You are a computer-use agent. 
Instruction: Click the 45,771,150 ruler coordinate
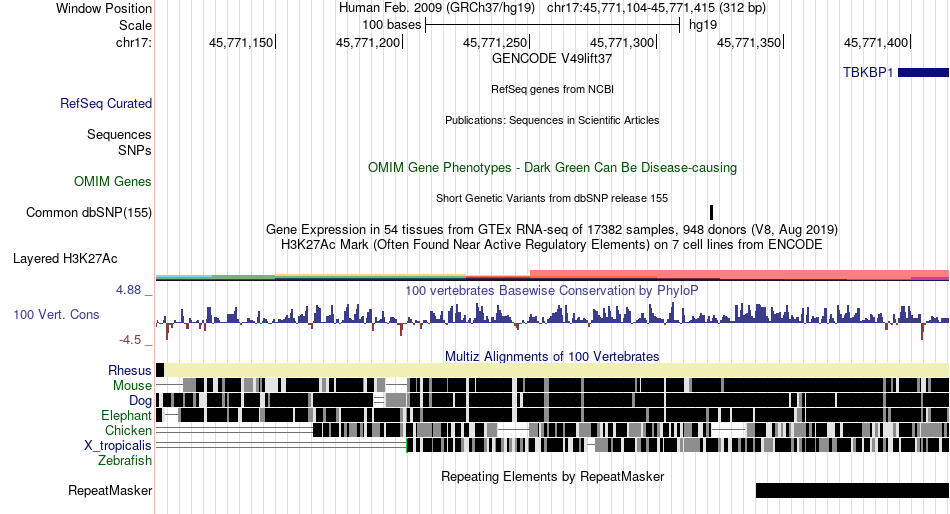click(241, 42)
